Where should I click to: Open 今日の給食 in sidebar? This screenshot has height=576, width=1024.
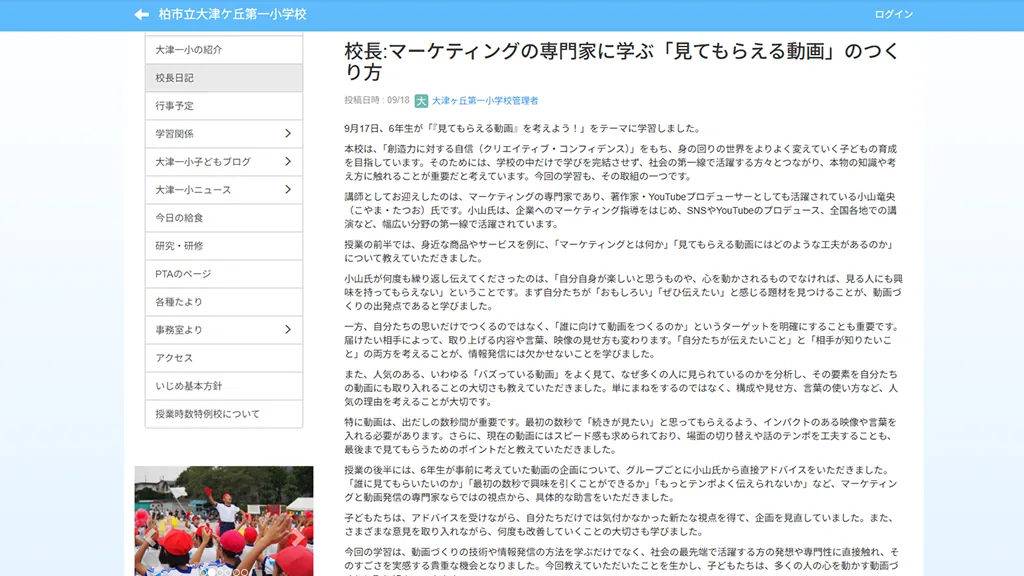tap(224, 217)
